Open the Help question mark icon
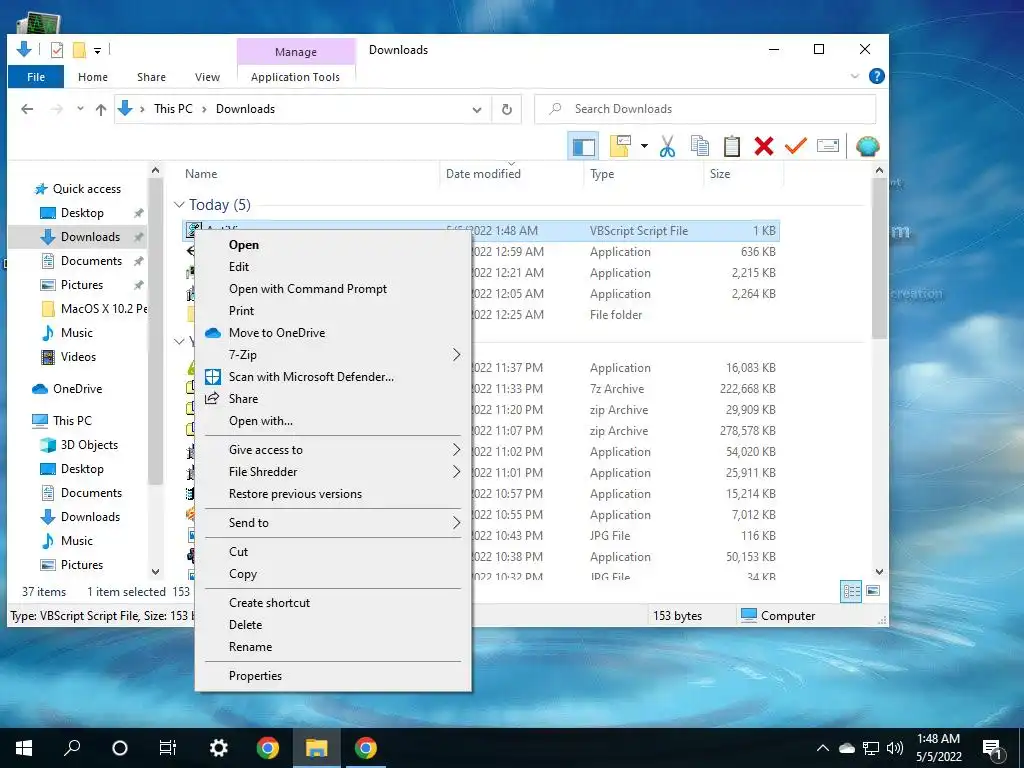1024x768 pixels. 876,76
